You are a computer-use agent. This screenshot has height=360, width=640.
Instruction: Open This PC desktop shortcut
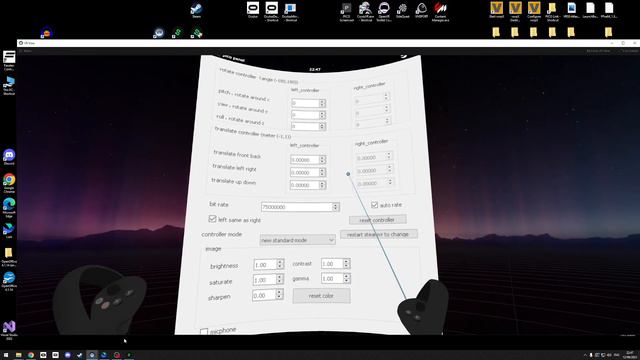tap(9, 86)
